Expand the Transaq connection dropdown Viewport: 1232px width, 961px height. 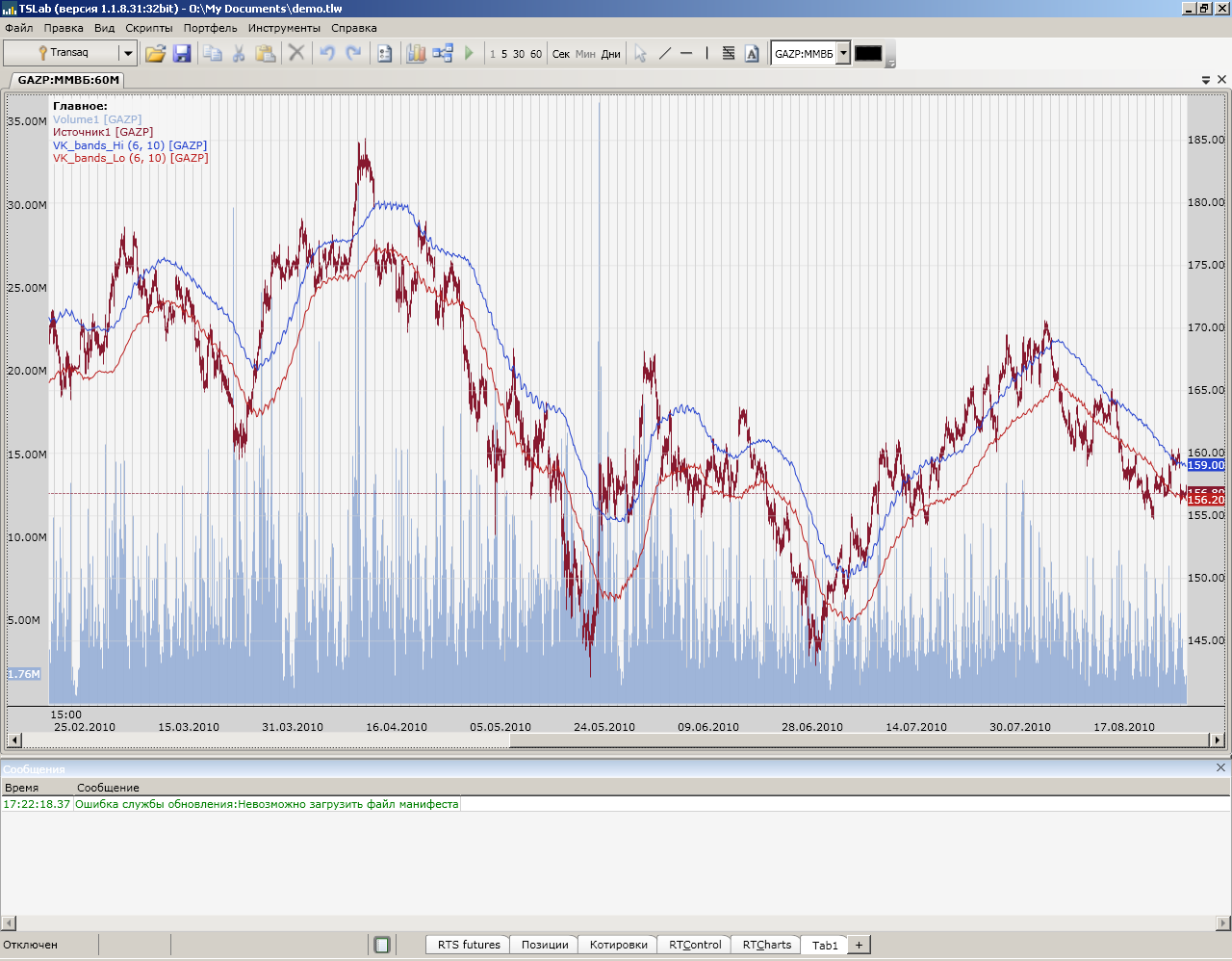pos(127,53)
